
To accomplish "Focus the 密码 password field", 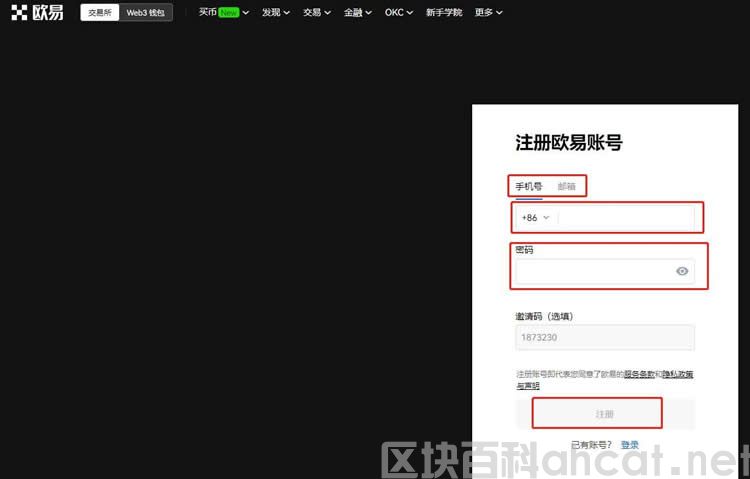I will pos(605,271).
